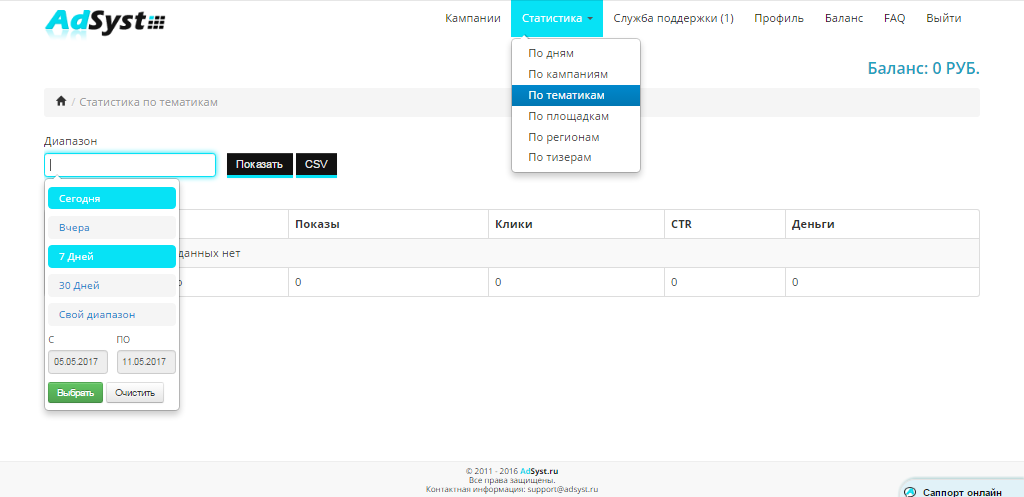
Task: Choose the 7 Дней range preset
Action: click(x=112, y=257)
